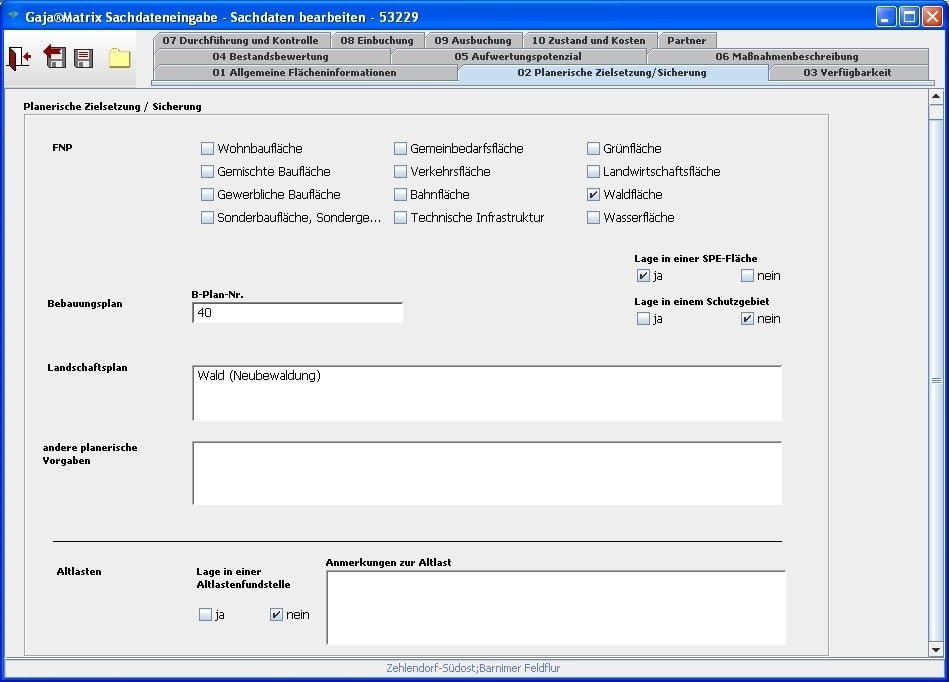Go to the 10 Zustand und Kosten tab
949x682 pixels.
pyautogui.click(x=588, y=41)
